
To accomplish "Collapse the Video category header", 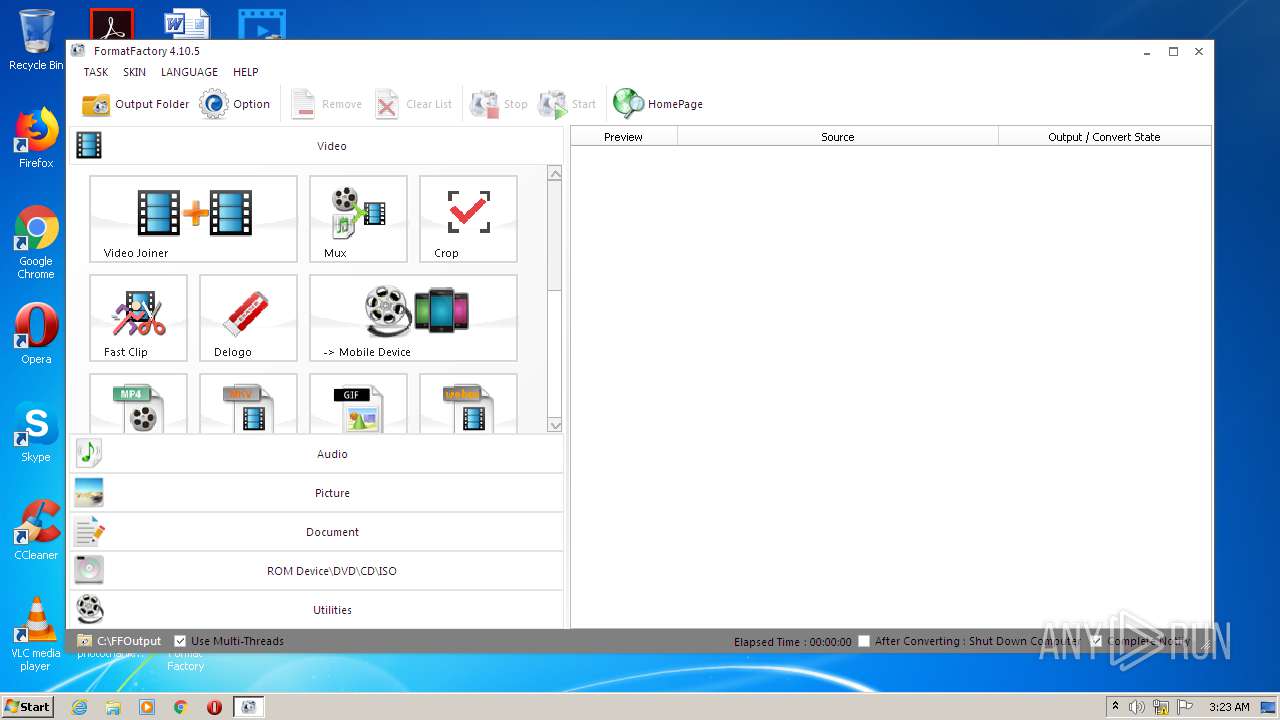I will click(x=317, y=146).
